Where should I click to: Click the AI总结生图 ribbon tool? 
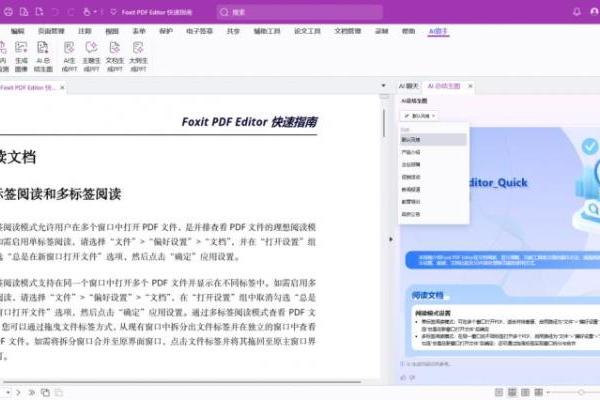pos(43,57)
